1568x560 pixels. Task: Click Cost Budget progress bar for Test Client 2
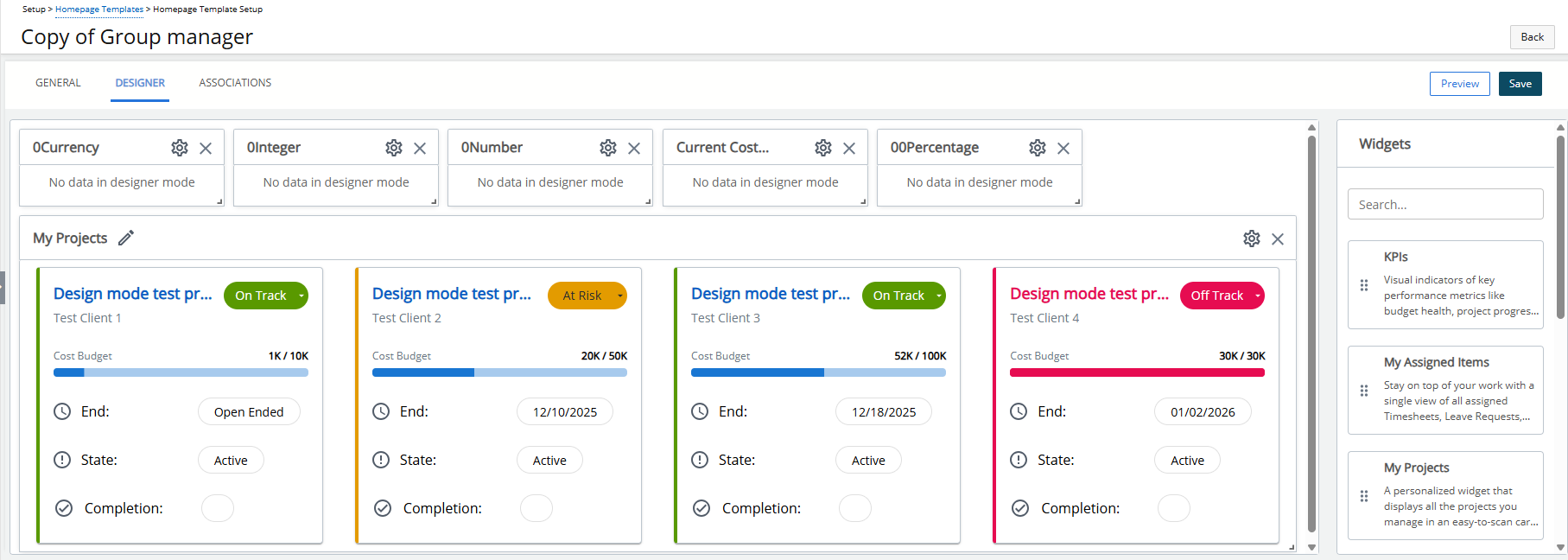click(x=499, y=372)
